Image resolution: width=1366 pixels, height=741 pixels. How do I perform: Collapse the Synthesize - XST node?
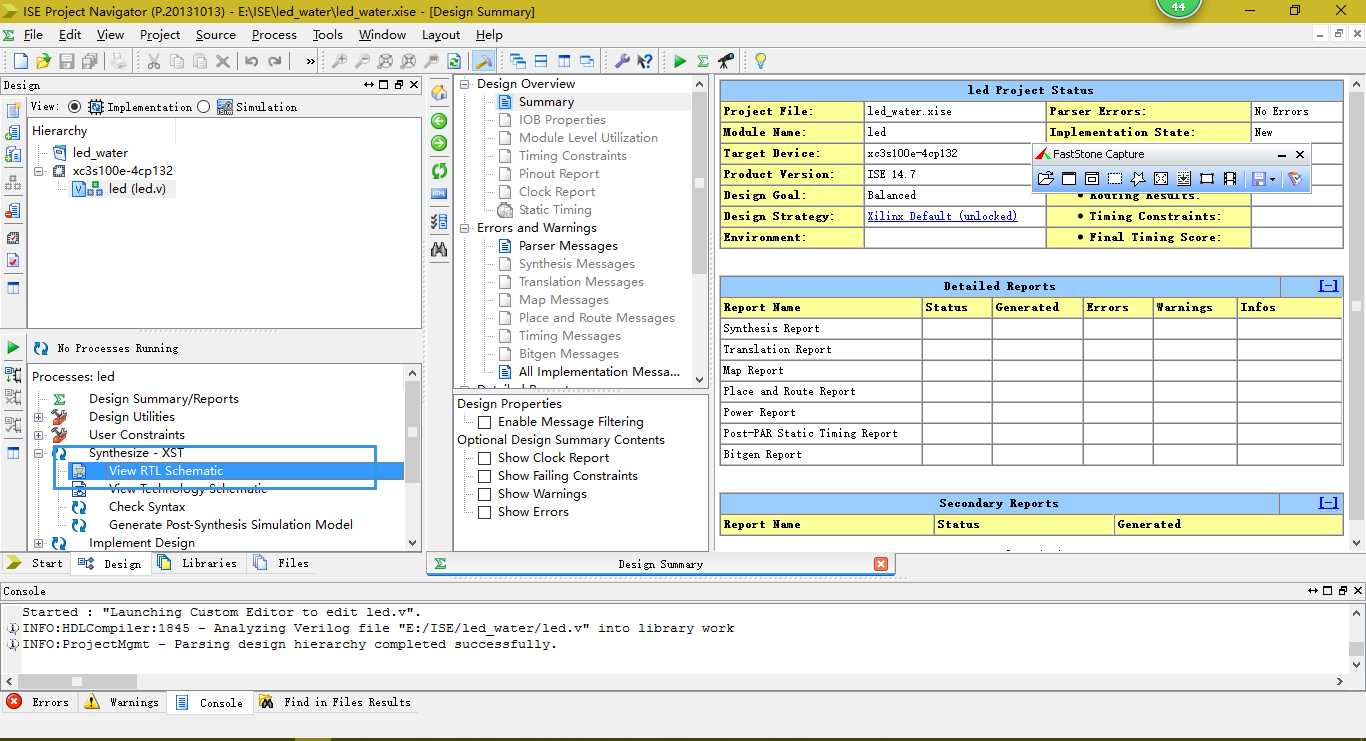tap(38, 453)
